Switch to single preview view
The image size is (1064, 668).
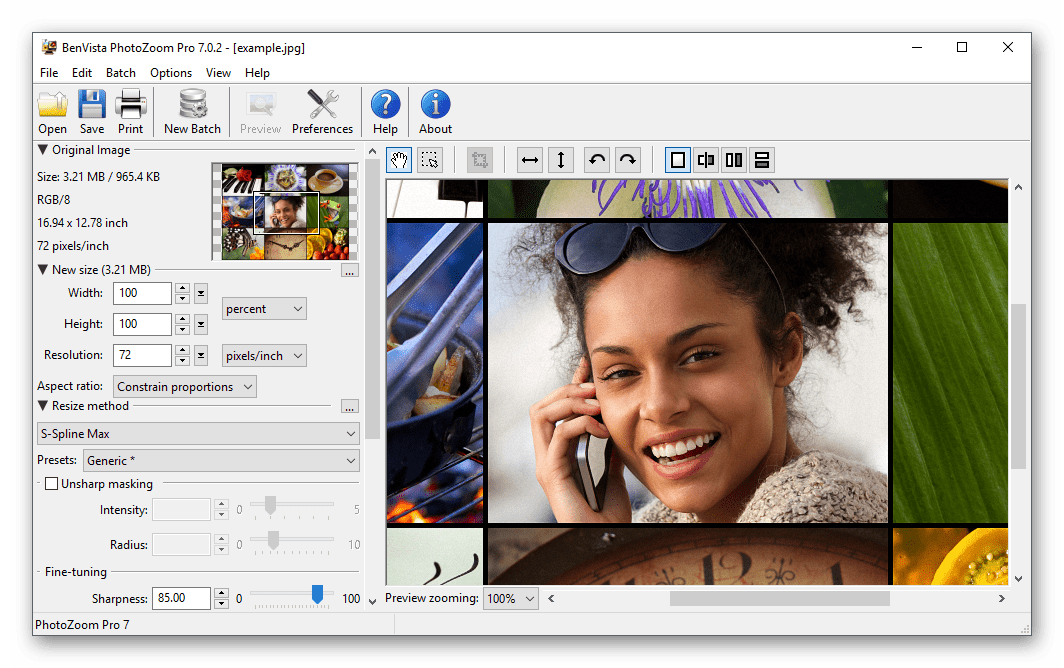click(x=677, y=160)
